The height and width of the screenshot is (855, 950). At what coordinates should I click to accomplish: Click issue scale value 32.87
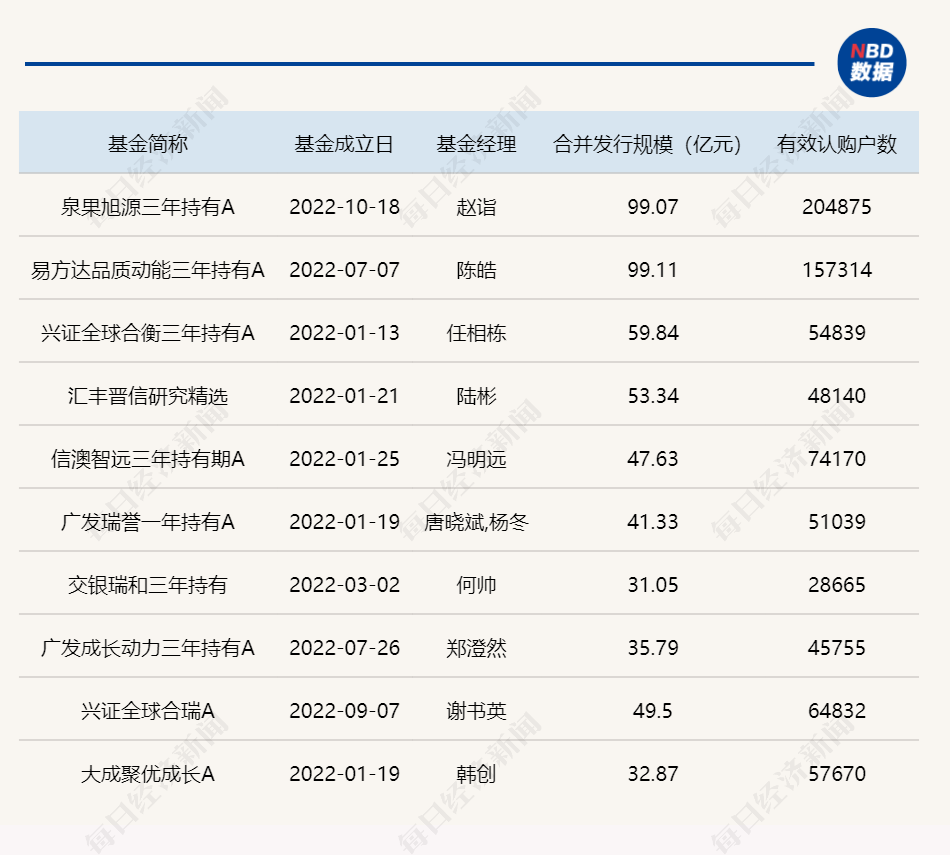click(x=653, y=774)
